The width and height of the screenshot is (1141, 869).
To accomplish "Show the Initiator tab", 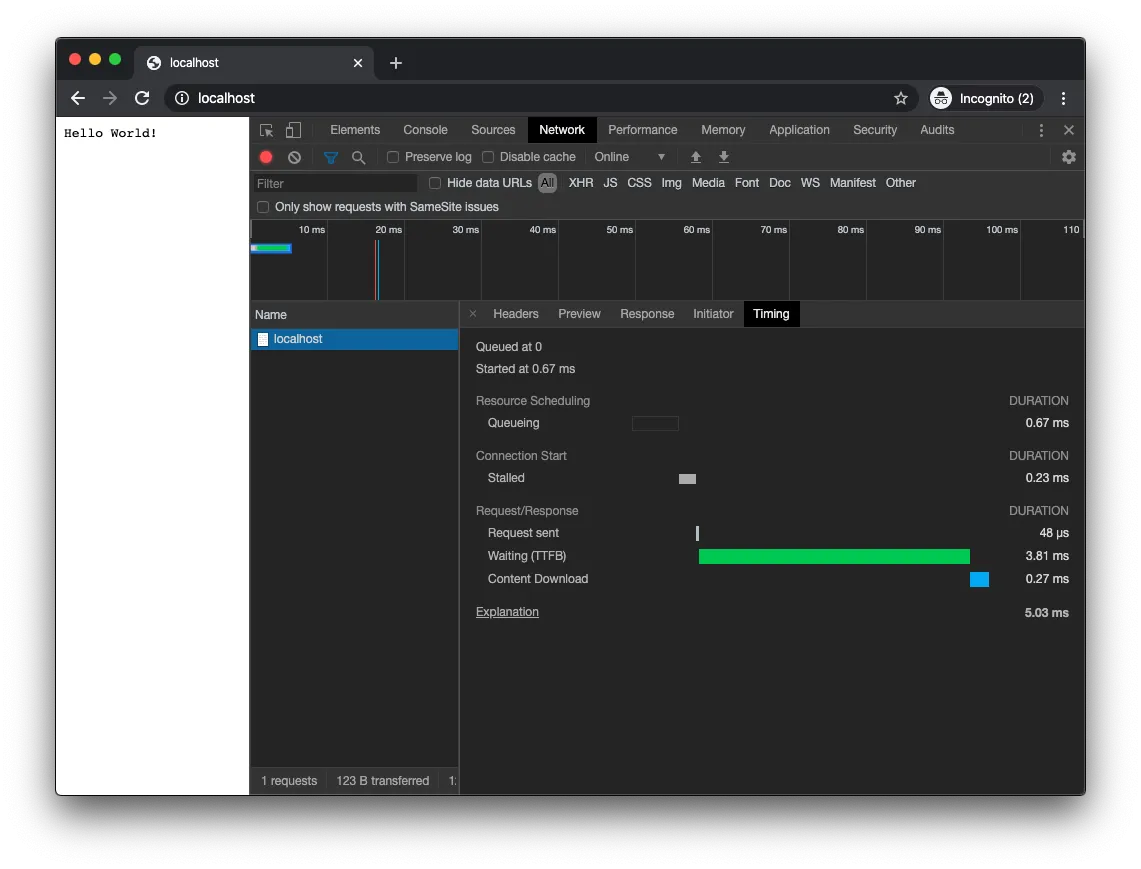I will click(713, 314).
